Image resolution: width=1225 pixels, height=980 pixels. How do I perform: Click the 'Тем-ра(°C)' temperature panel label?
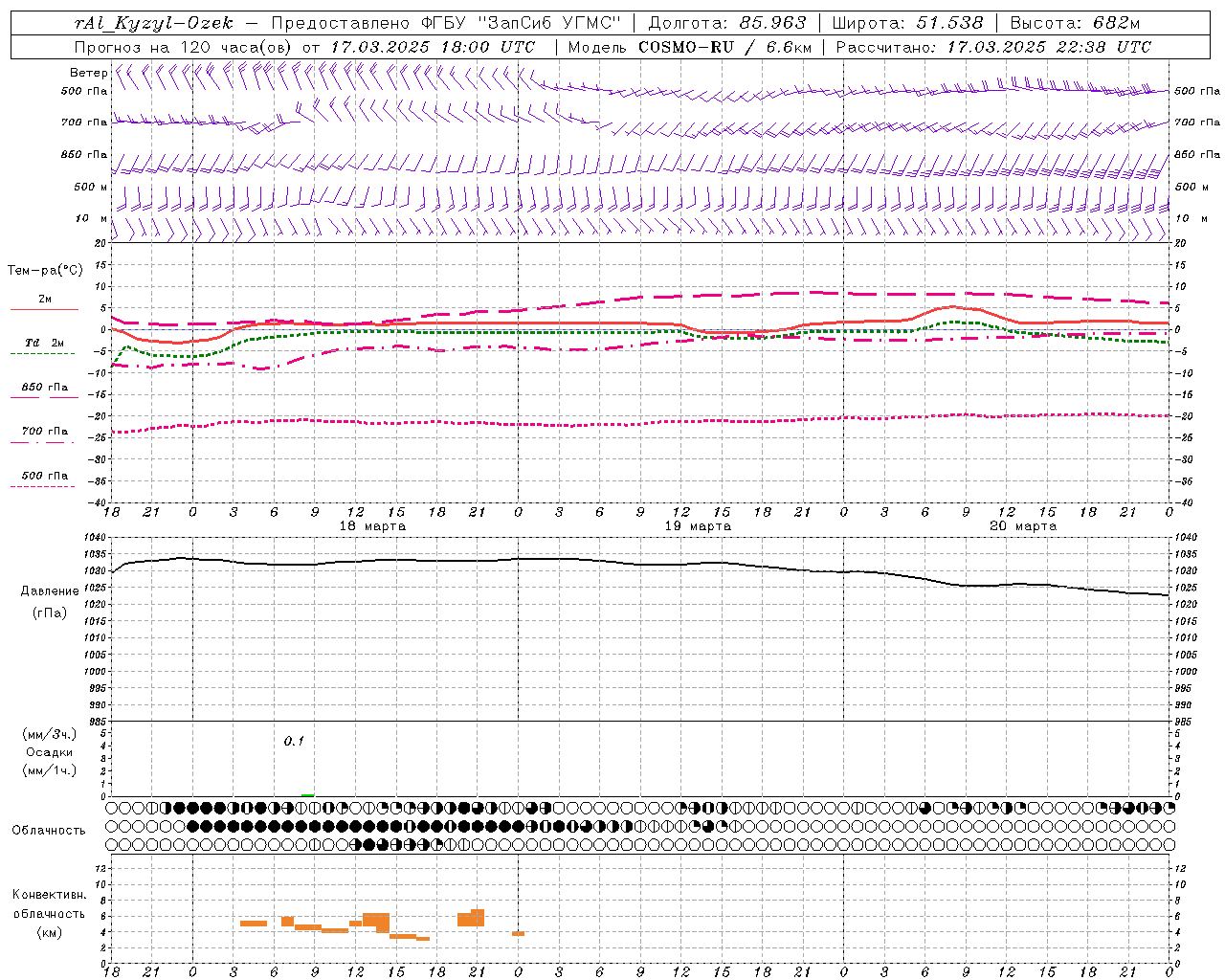tap(45, 271)
